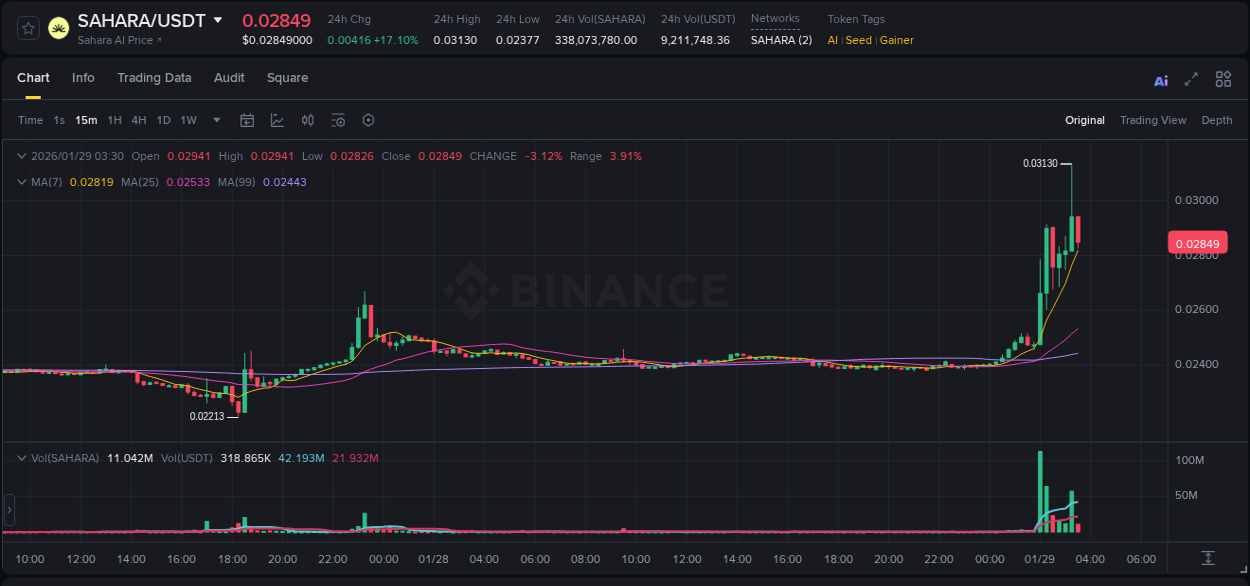This screenshot has height=586, width=1250.
Task: Click the chart style icon
Action: [275, 120]
